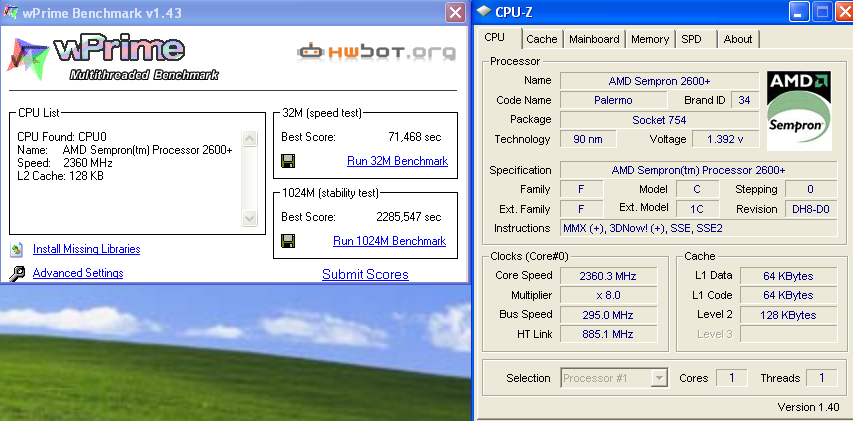Click the CPU-Z title bar app icon
853x425 pixels.
(x=484, y=11)
